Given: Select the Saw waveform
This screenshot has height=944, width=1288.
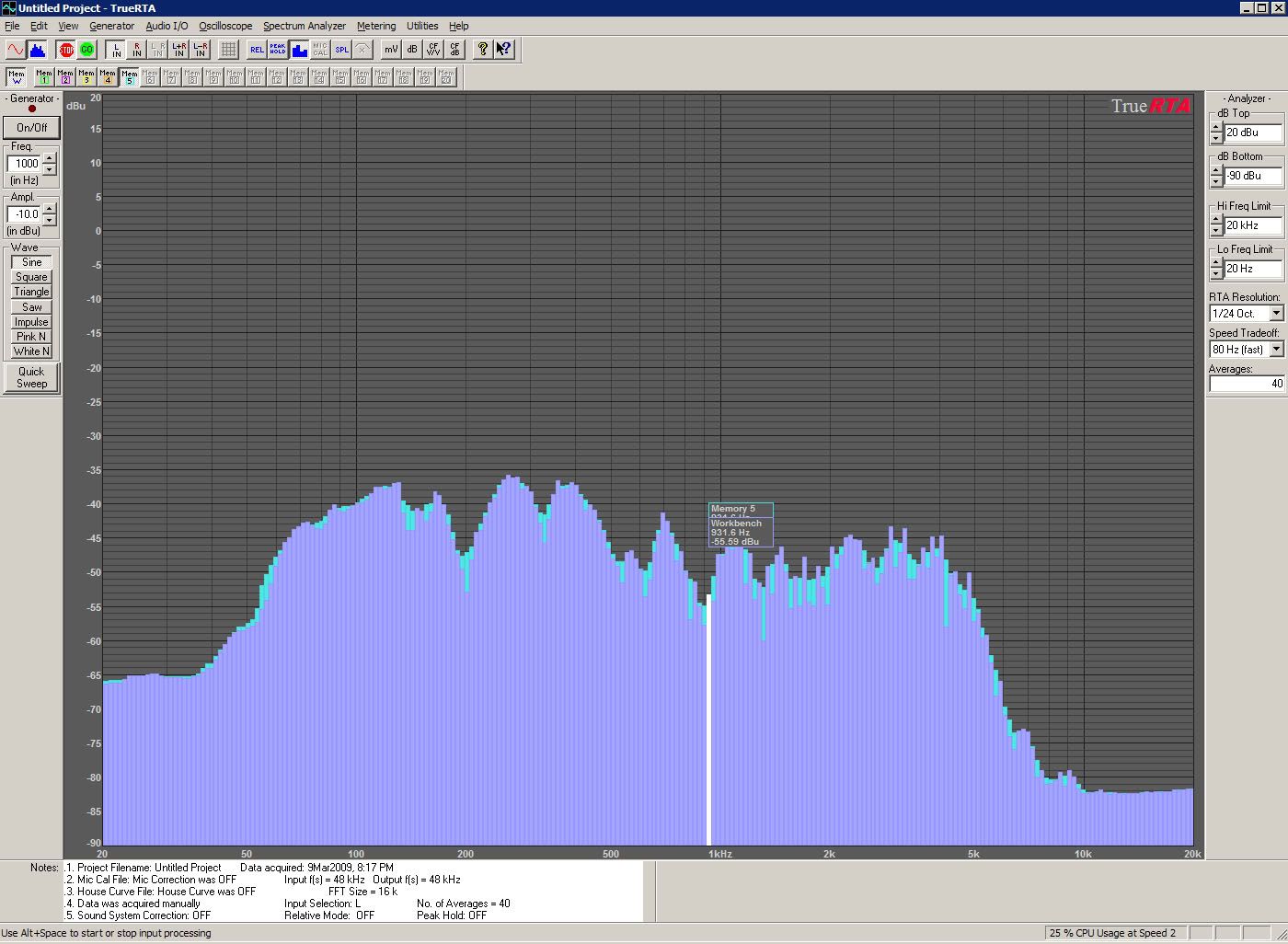Looking at the screenshot, I should click(31, 307).
